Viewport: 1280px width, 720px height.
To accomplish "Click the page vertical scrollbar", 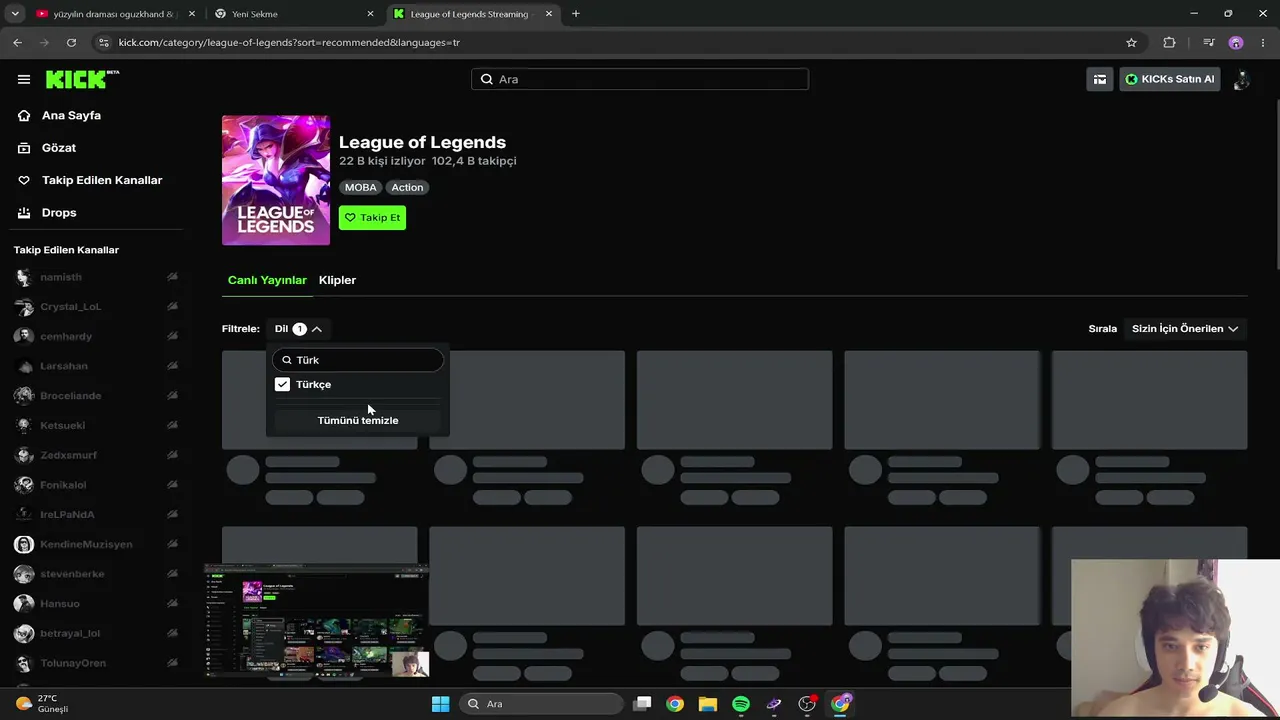I will pos(1275,185).
